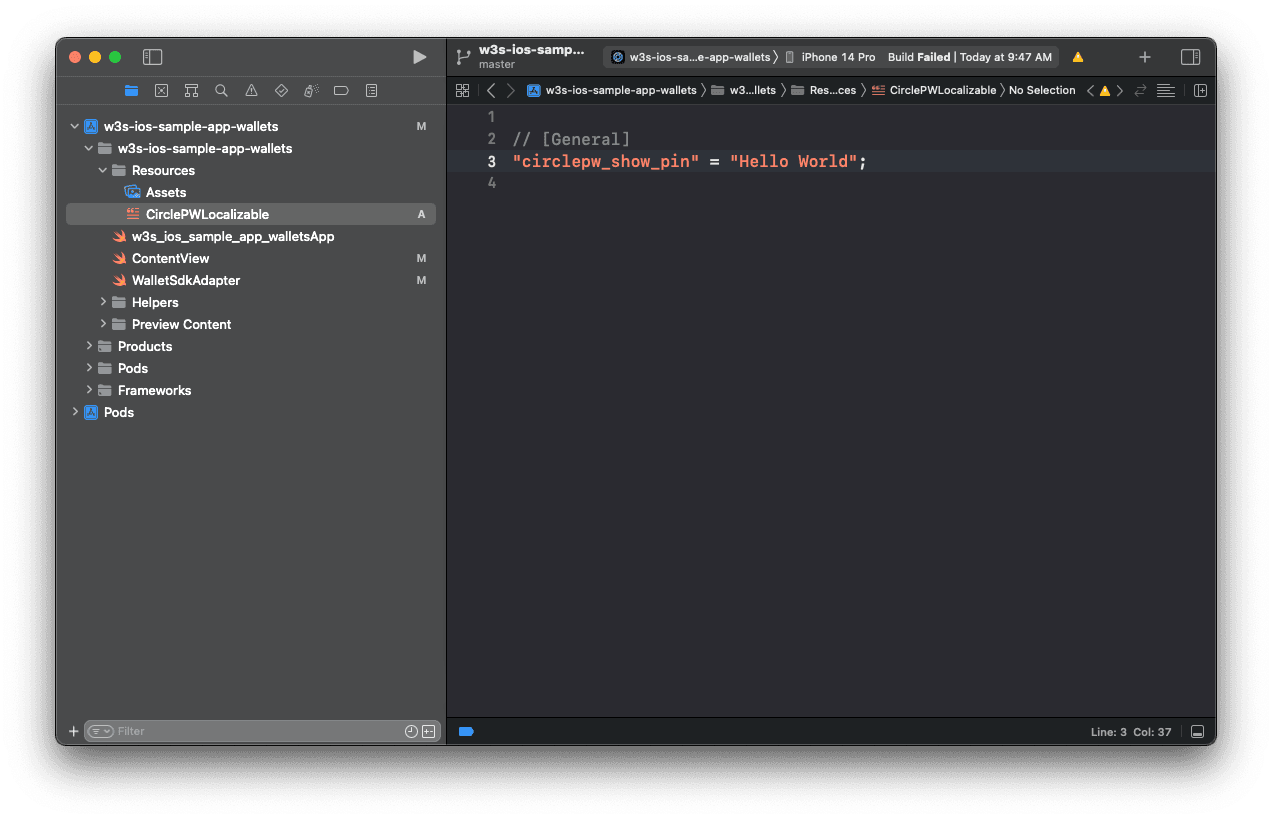Image resolution: width=1272 pixels, height=819 pixels.
Task: Click the Add plus button below navigator
Action: 73,731
